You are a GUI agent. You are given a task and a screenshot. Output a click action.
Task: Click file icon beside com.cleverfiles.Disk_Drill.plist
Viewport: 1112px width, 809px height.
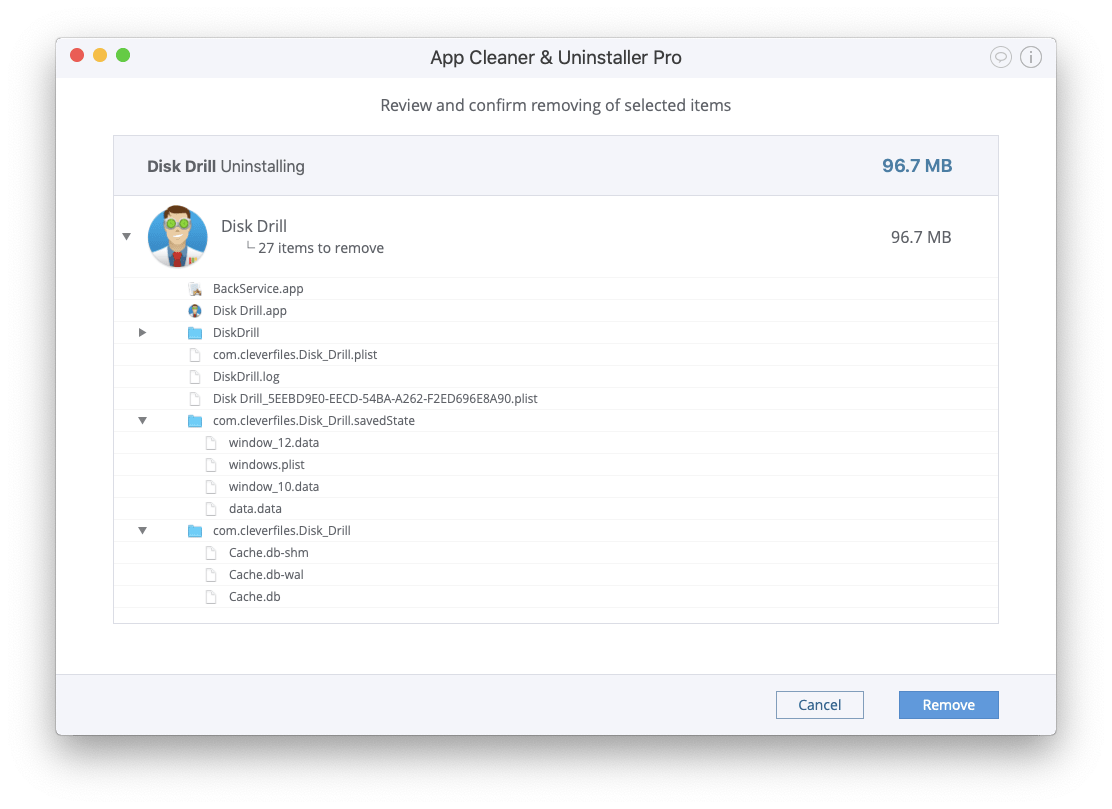pos(195,355)
